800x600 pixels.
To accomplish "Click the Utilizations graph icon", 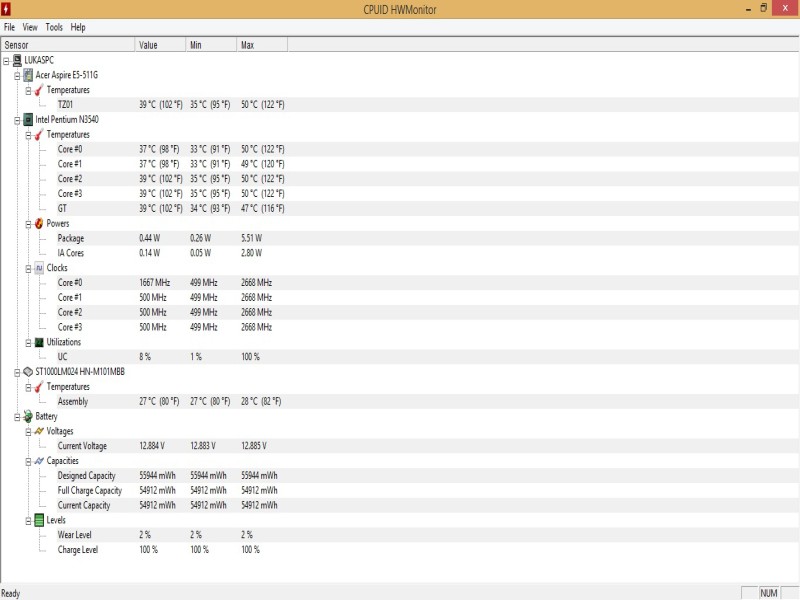I will [x=39, y=342].
